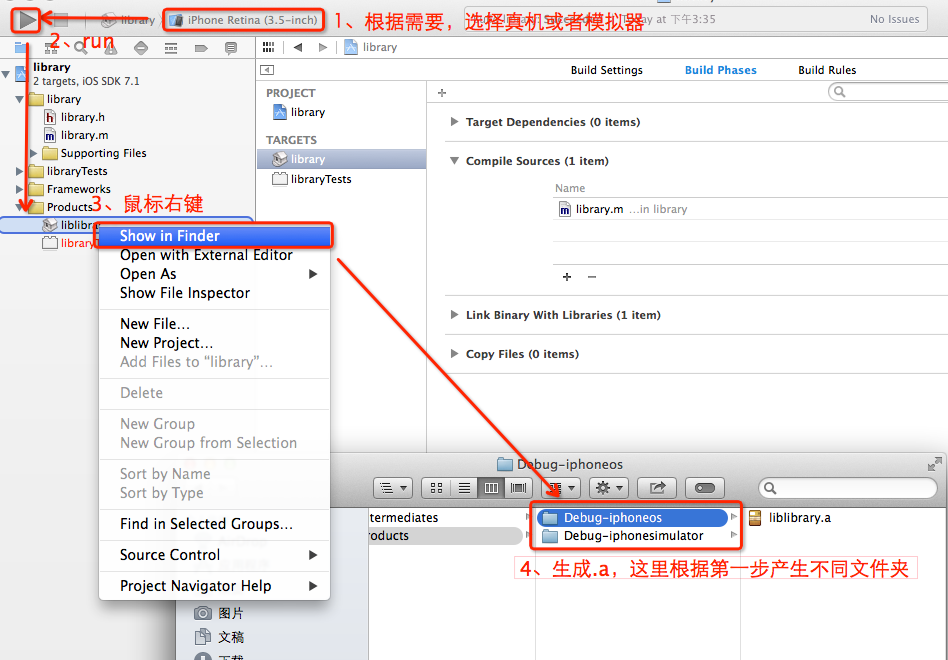Click the Stop button in Xcode toolbar
The width and height of the screenshot is (948, 660).
pos(60,19)
